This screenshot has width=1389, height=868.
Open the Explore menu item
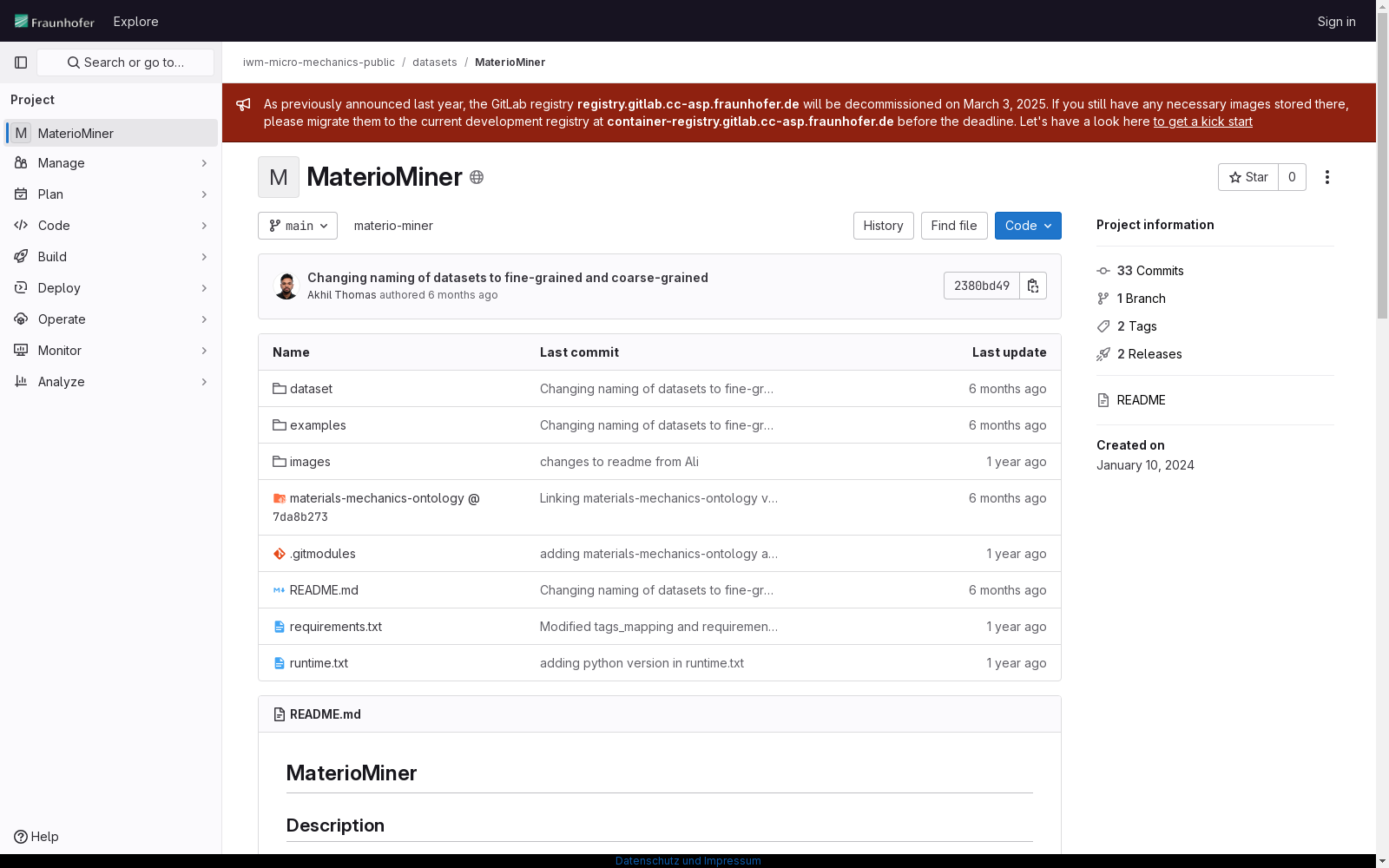tap(136, 21)
